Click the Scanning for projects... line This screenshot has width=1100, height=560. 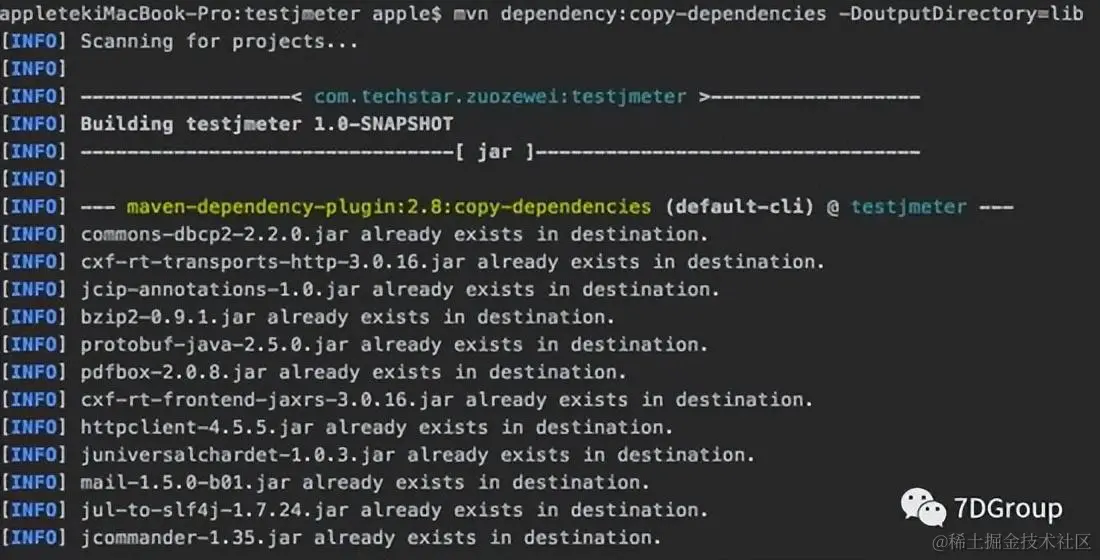219,41
